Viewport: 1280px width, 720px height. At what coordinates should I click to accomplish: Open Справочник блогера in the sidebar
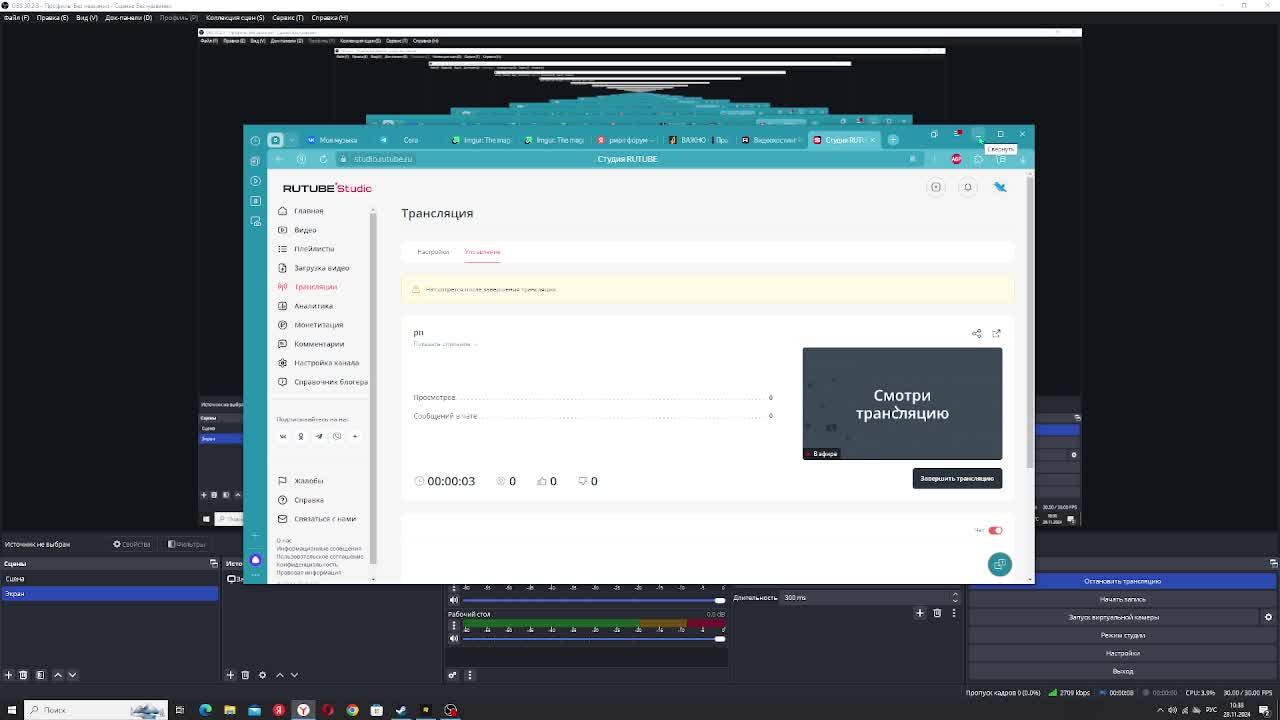click(322, 382)
